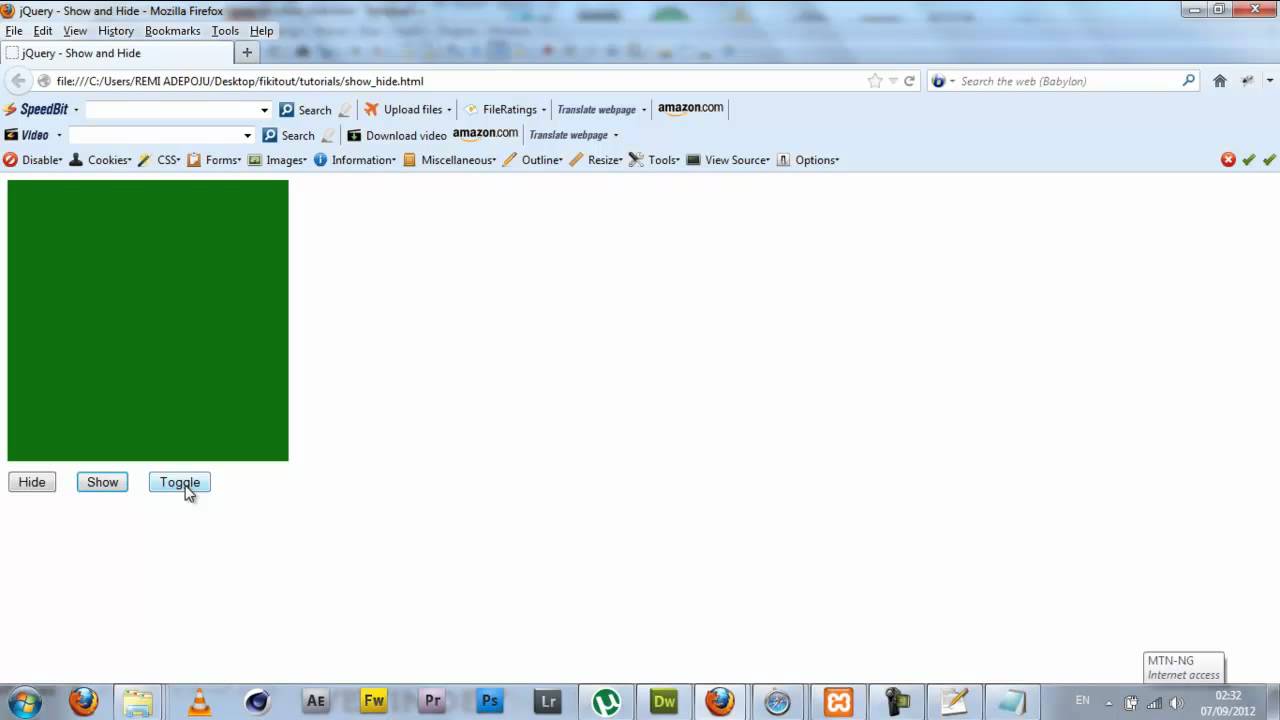Open the File menu
Screen dimensions: 1280x720
coord(14,31)
